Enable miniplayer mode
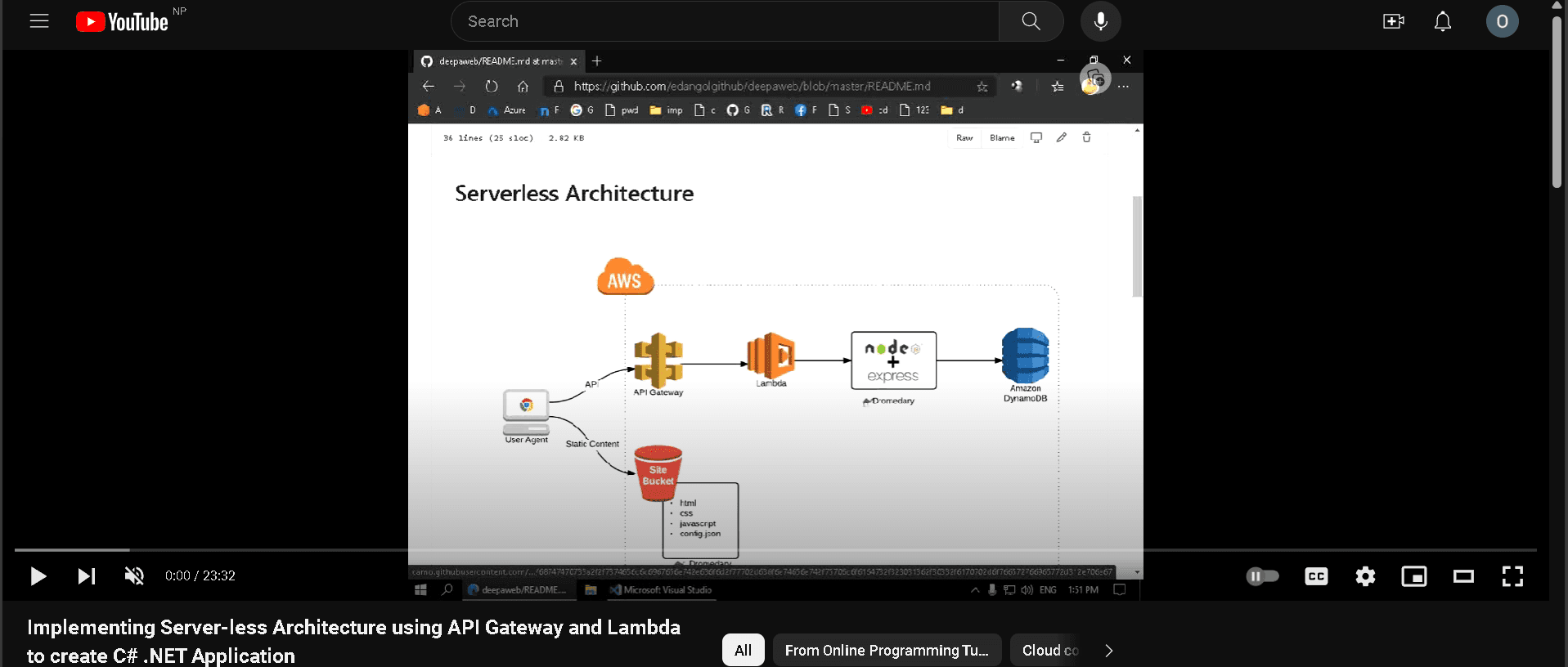The width and height of the screenshot is (1568, 667). [x=1413, y=576]
